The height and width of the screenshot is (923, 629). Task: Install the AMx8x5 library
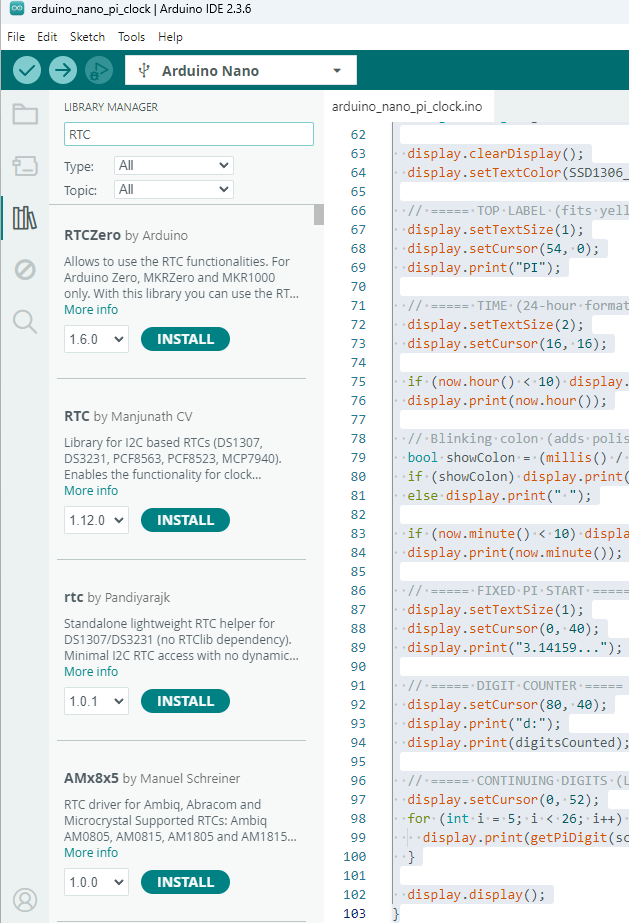click(185, 882)
